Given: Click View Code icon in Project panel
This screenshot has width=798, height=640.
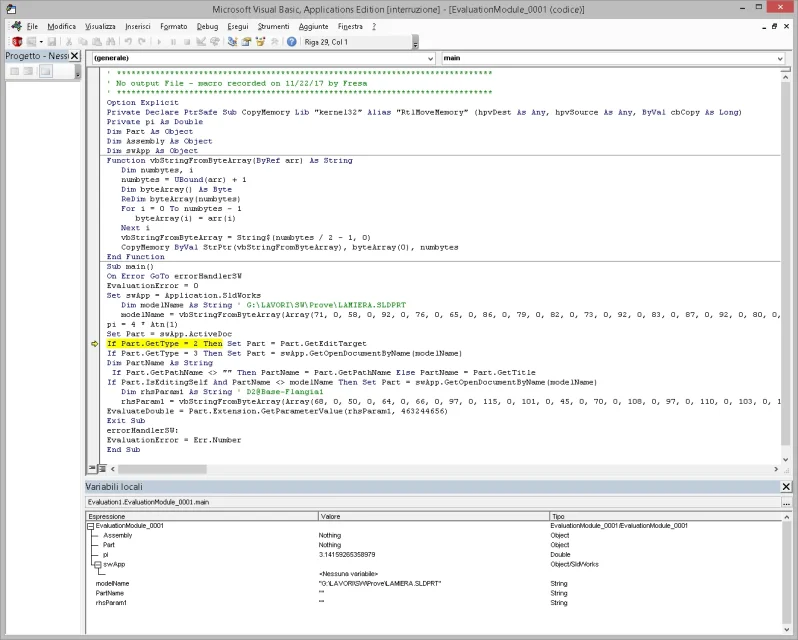Looking at the screenshot, I should point(15,71).
